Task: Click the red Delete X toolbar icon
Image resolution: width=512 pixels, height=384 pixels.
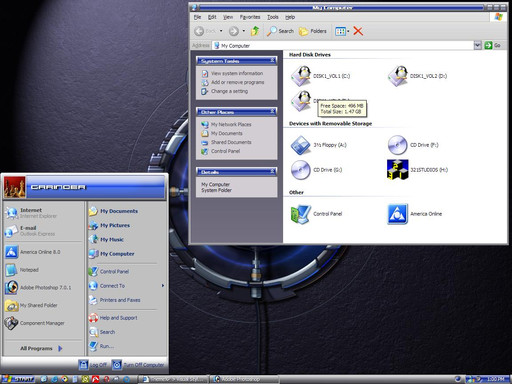Action: click(x=358, y=31)
